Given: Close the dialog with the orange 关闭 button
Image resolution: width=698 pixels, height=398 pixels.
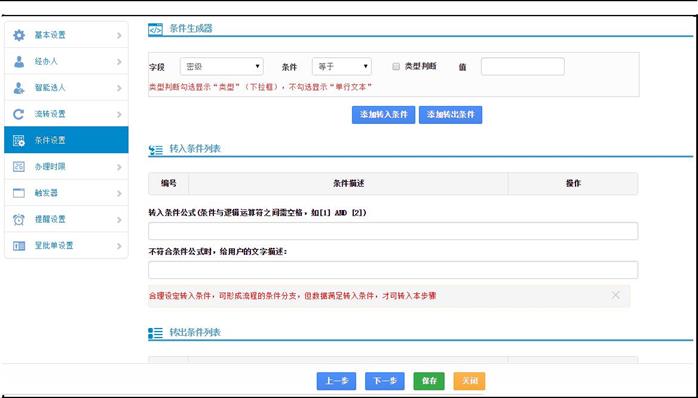Looking at the screenshot, I should point(469,381).
